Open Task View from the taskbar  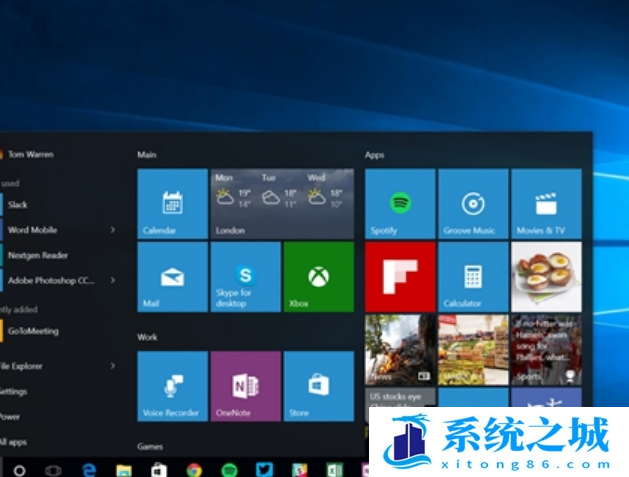(53, 470)
